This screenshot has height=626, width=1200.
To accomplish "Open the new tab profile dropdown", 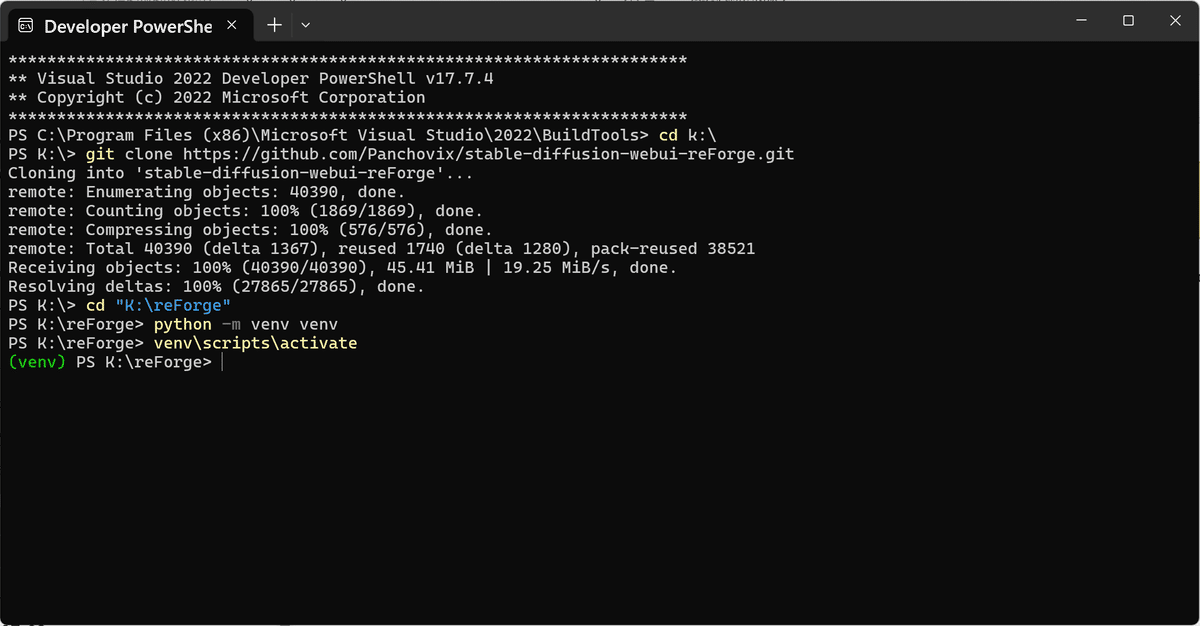I will click(306, 25).
